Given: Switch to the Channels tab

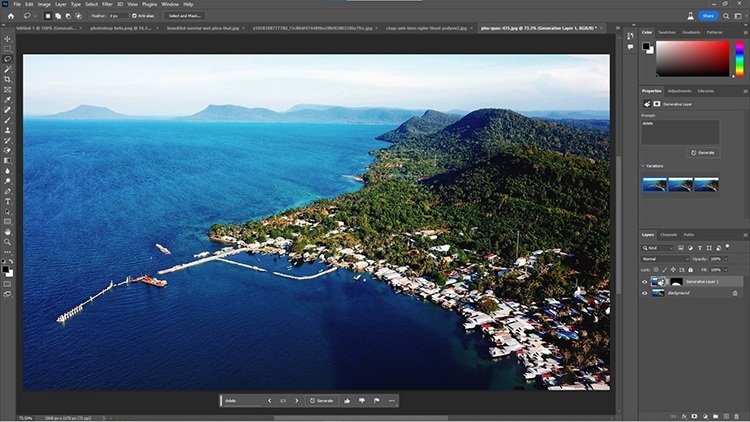Looking at the screenshot, I should (x=668, y=235).
